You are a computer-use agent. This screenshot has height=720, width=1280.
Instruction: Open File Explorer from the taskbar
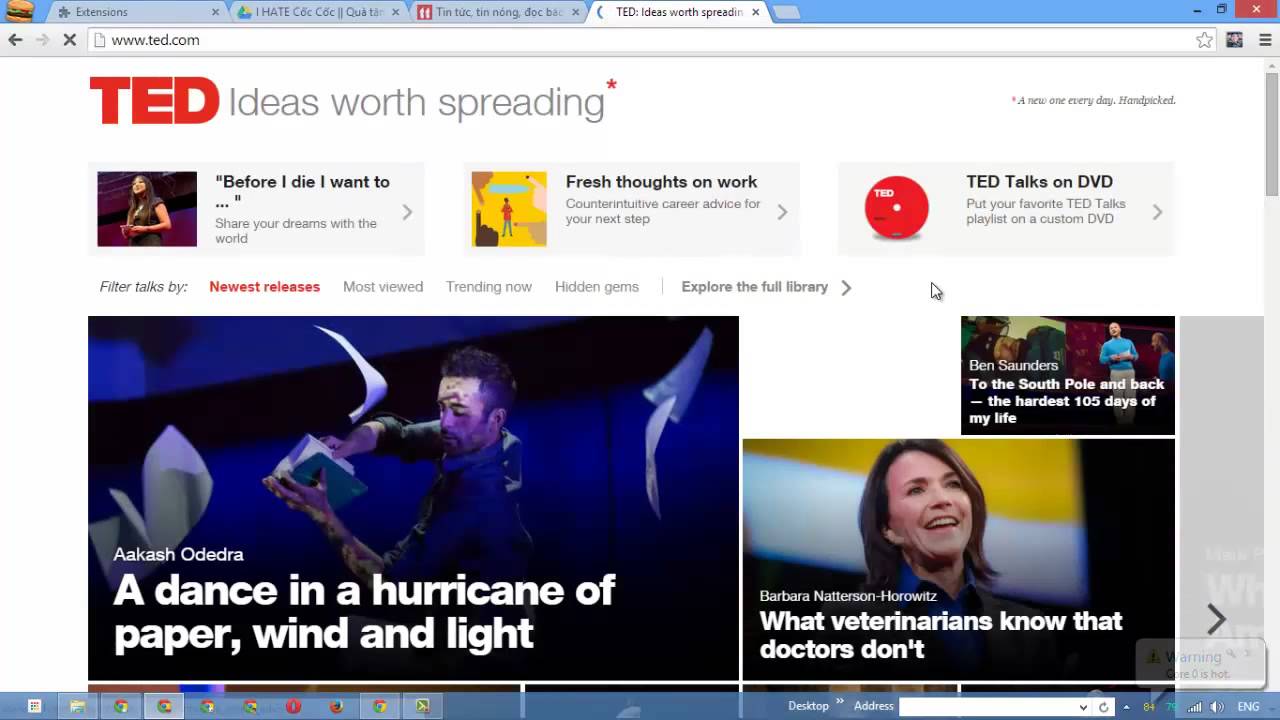point(77,706)
